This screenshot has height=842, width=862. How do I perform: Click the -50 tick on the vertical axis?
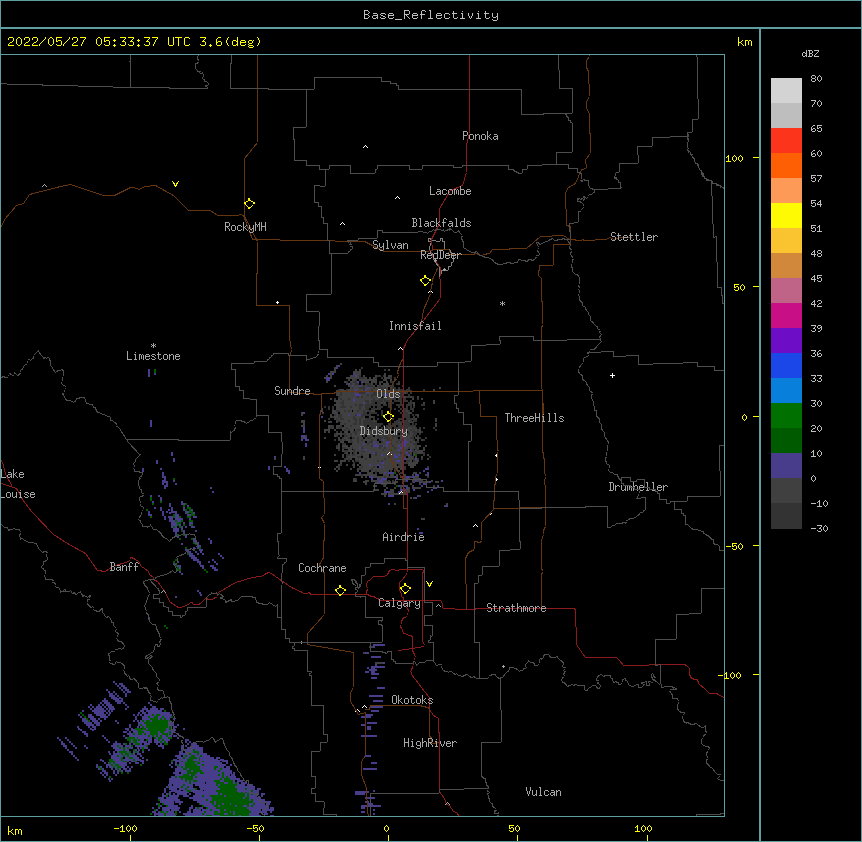point(734,546)
